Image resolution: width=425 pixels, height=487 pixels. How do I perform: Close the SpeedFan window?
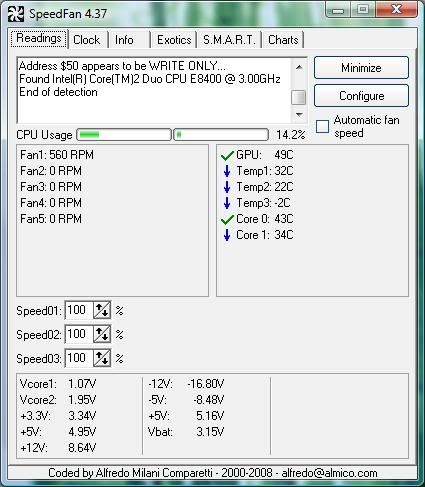pos(396,9)
